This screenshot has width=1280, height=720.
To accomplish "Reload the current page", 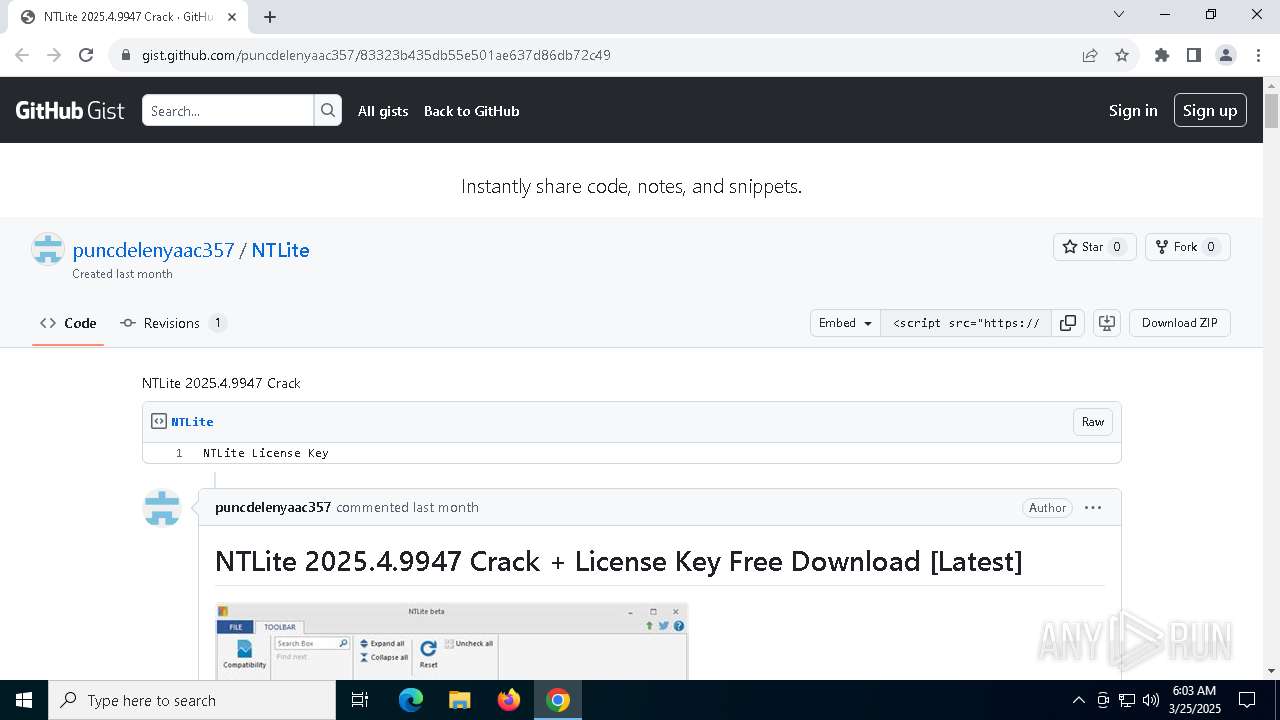I will [x=86, y=55].
